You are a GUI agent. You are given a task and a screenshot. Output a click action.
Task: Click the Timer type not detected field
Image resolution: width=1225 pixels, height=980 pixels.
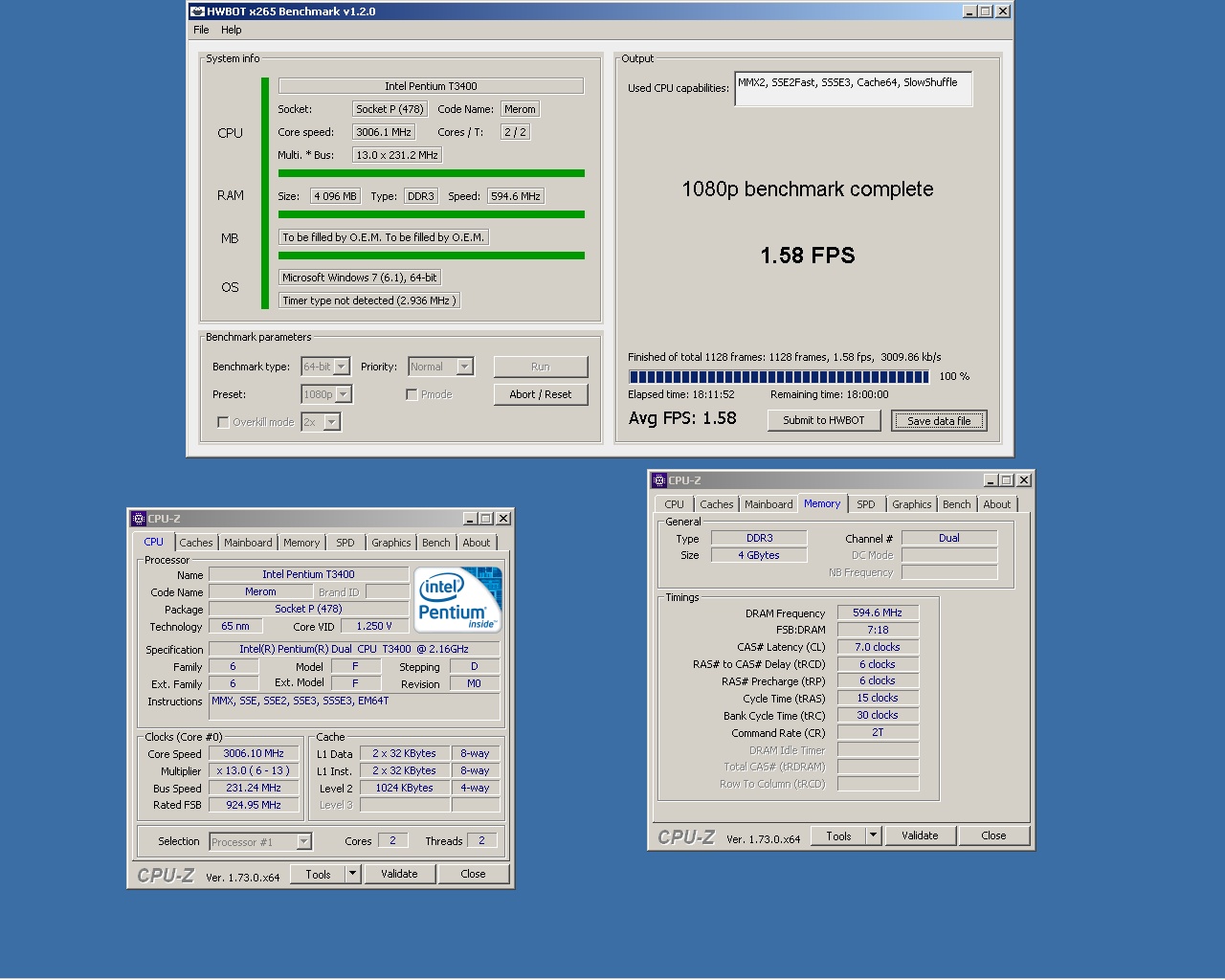point(369,301)
